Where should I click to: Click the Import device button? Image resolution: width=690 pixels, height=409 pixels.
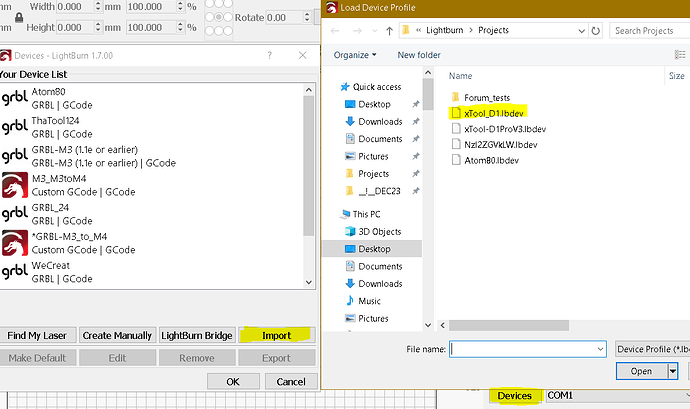[x=276, y=335]
